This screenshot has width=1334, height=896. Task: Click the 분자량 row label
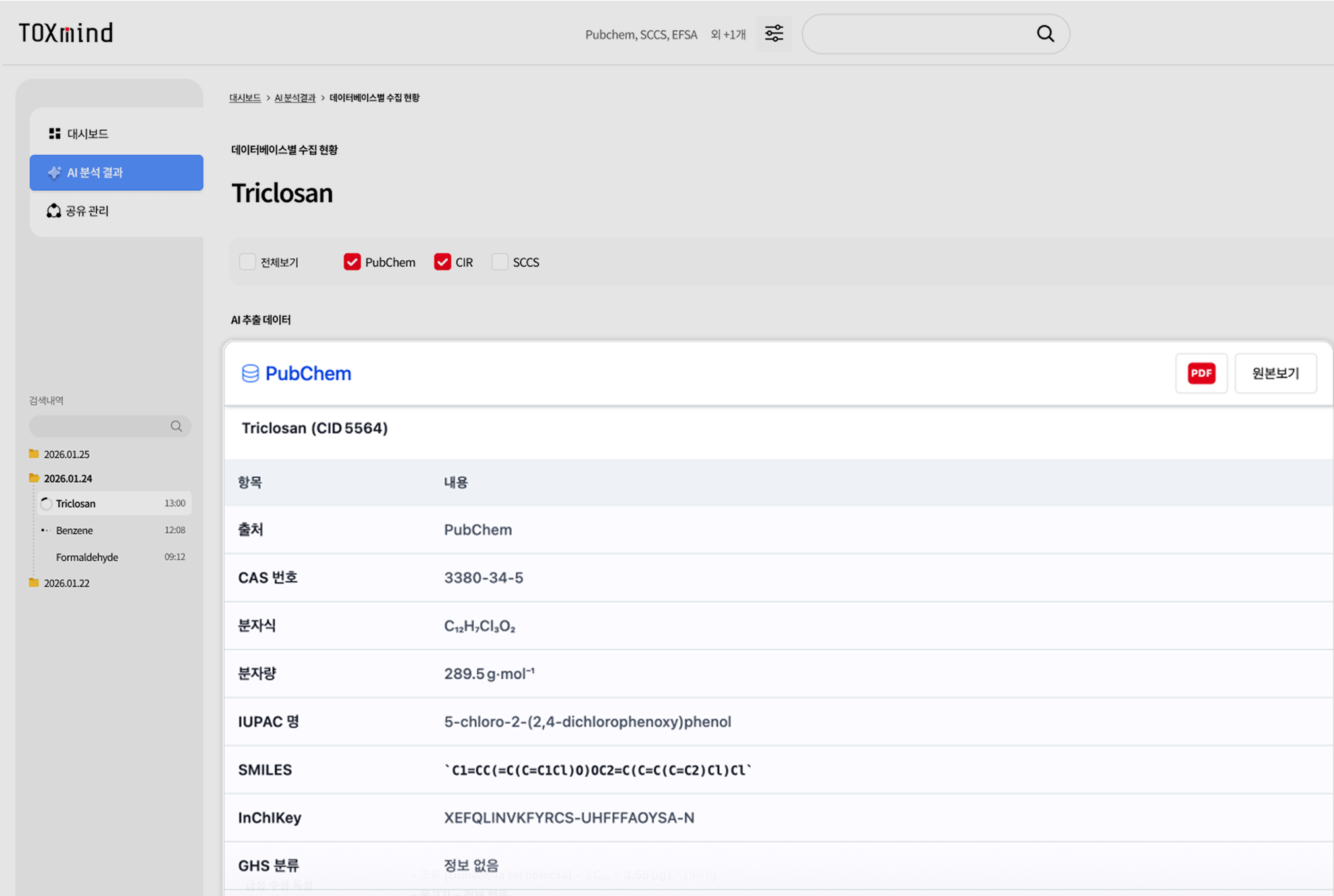click(257, 673)
